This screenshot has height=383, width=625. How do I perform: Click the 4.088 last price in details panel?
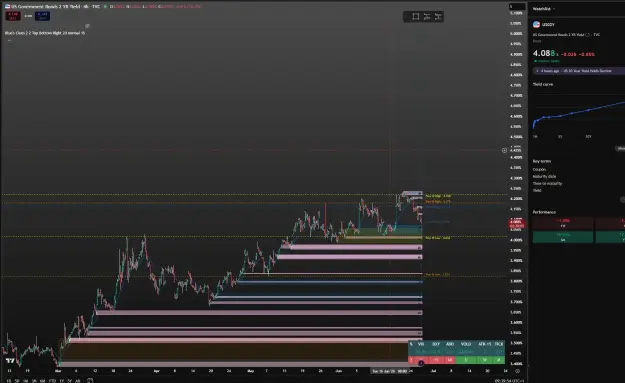544,53
